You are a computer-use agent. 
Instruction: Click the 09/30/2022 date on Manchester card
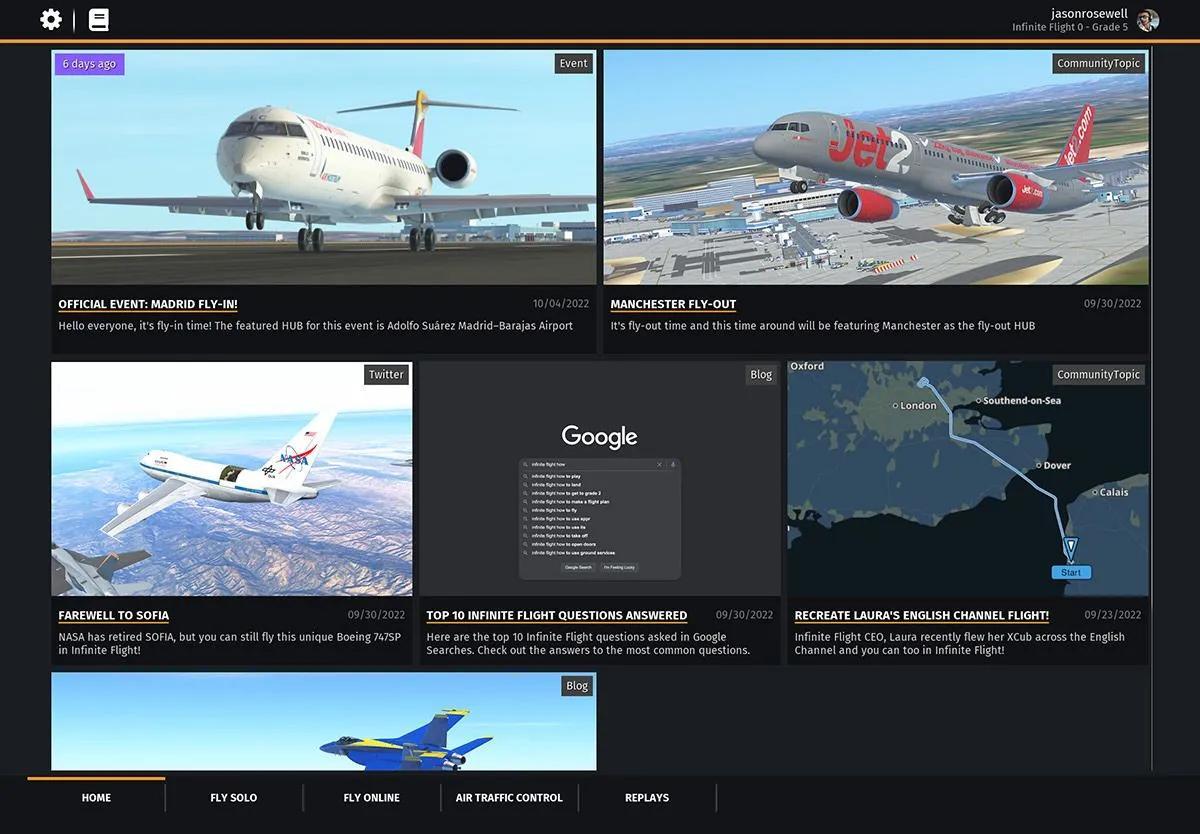pyautogui.click(x=1113, y=304)
